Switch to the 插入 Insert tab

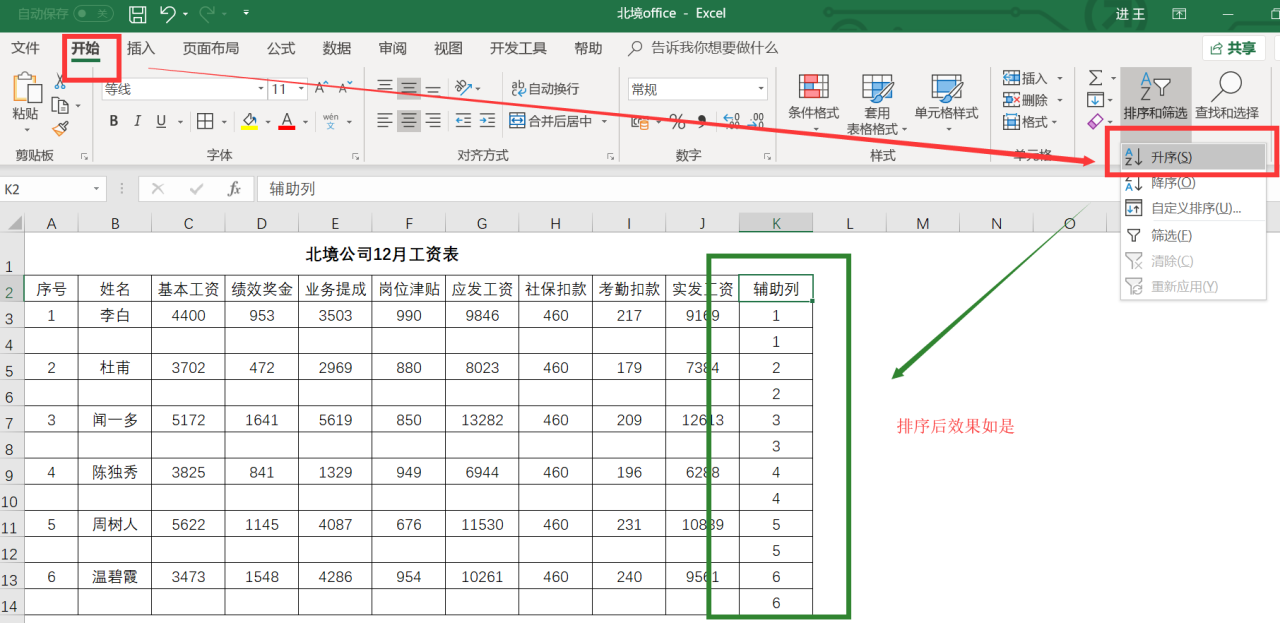(141, 48)
